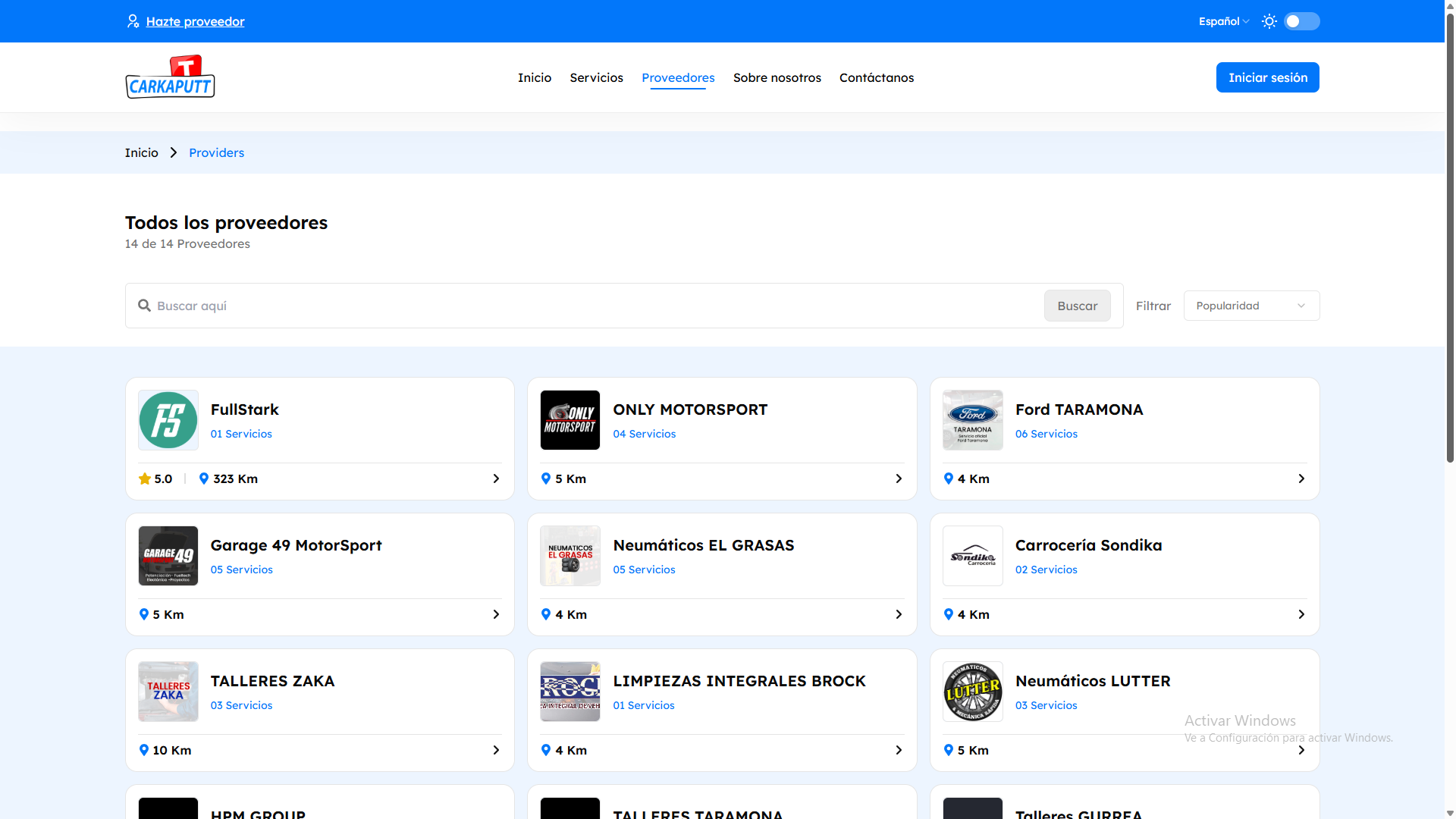1456x819 pixels.
Task: Click the scrollbar down arrow
Action: 1450,814
